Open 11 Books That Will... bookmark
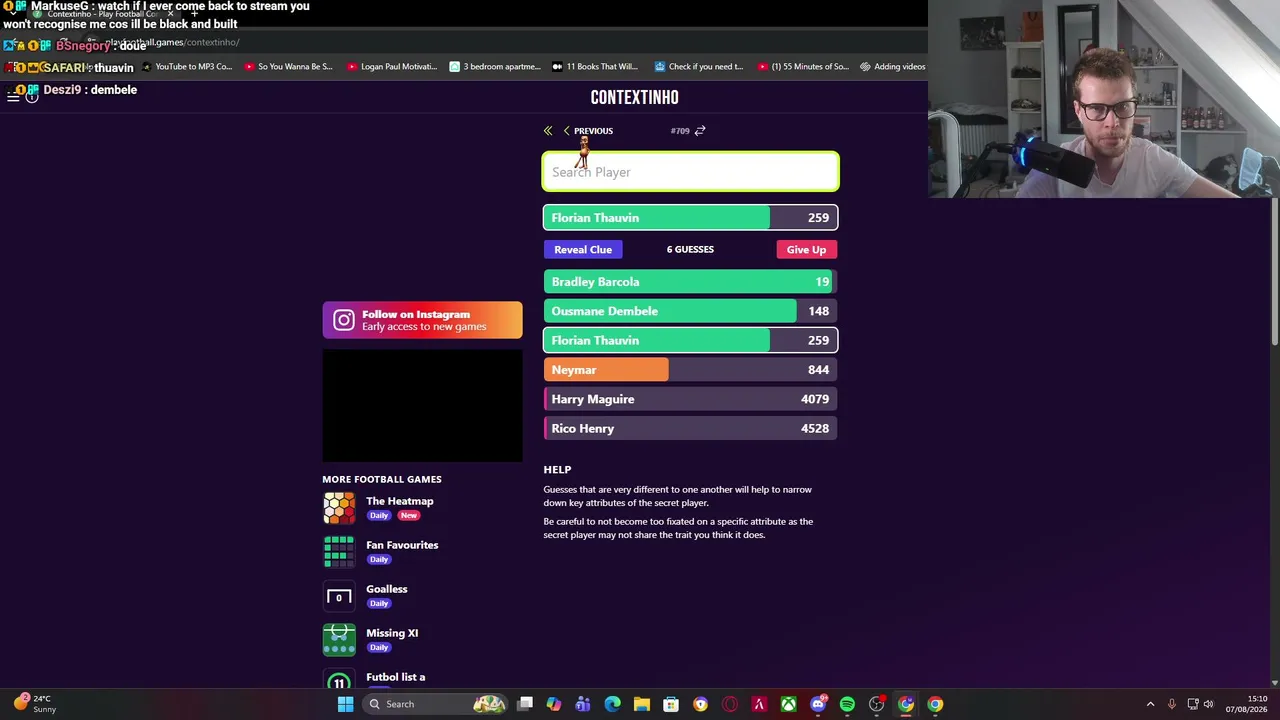The width and height of the screenshot is (1280, 720). (595, 67)
